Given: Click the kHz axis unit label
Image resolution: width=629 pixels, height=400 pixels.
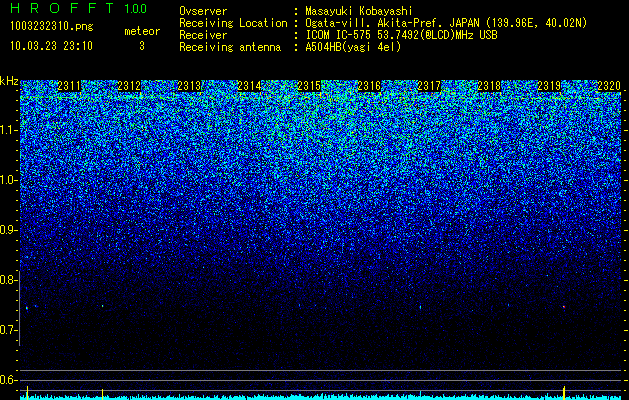Looking at the screenshot, I should pos(9,81).
